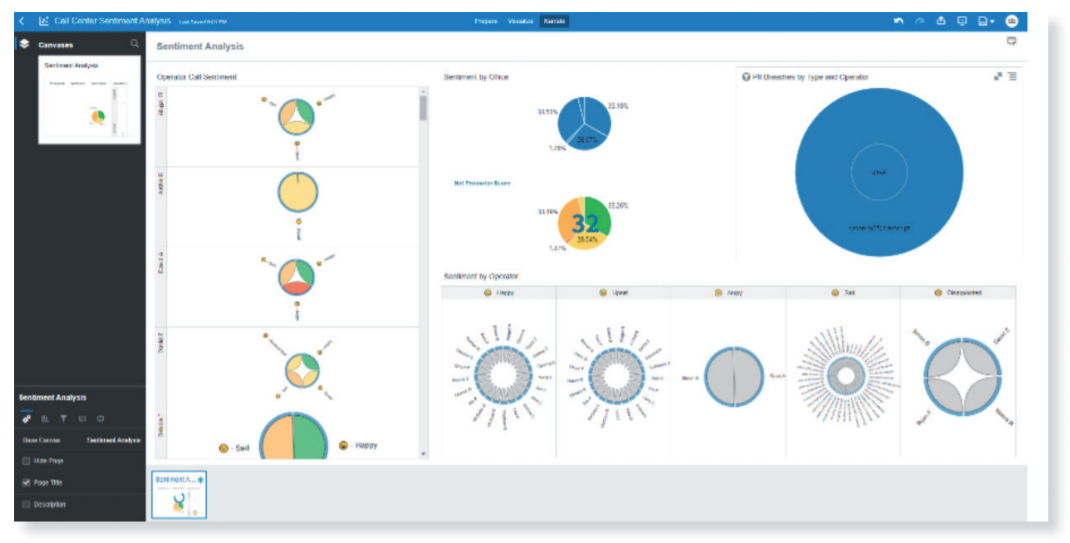Uncheck the Page Title checkbox
The height and width of the screenshot is (543, 1070).
pyautogui.click(x=27, y=482)
